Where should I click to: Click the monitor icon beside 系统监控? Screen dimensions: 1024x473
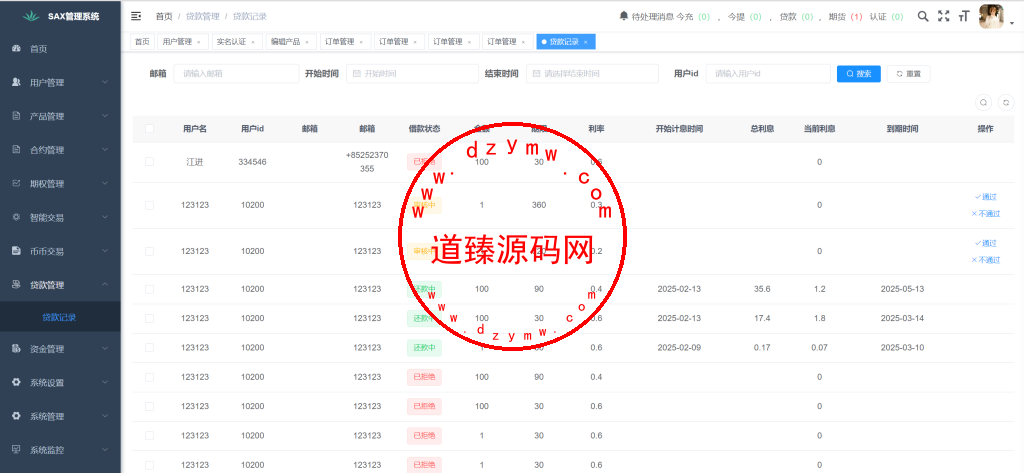pos(16,449)
